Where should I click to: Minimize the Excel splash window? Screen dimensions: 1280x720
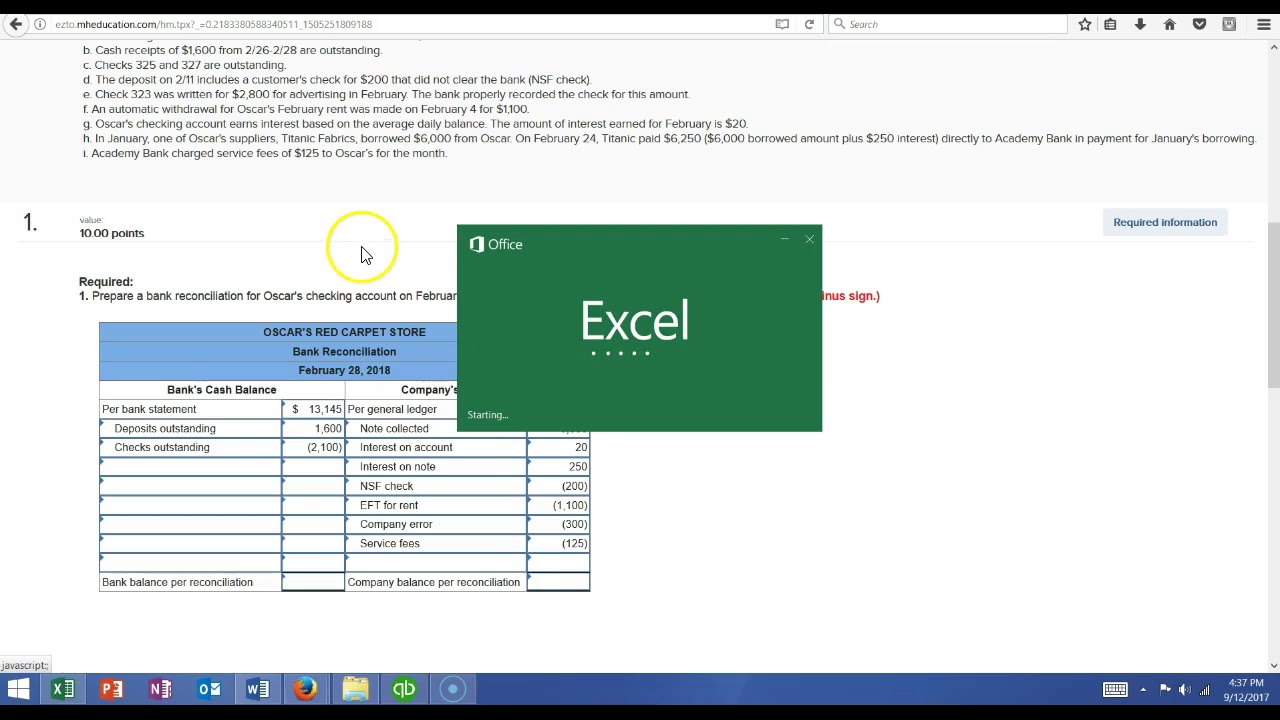[x=785, y=239]
